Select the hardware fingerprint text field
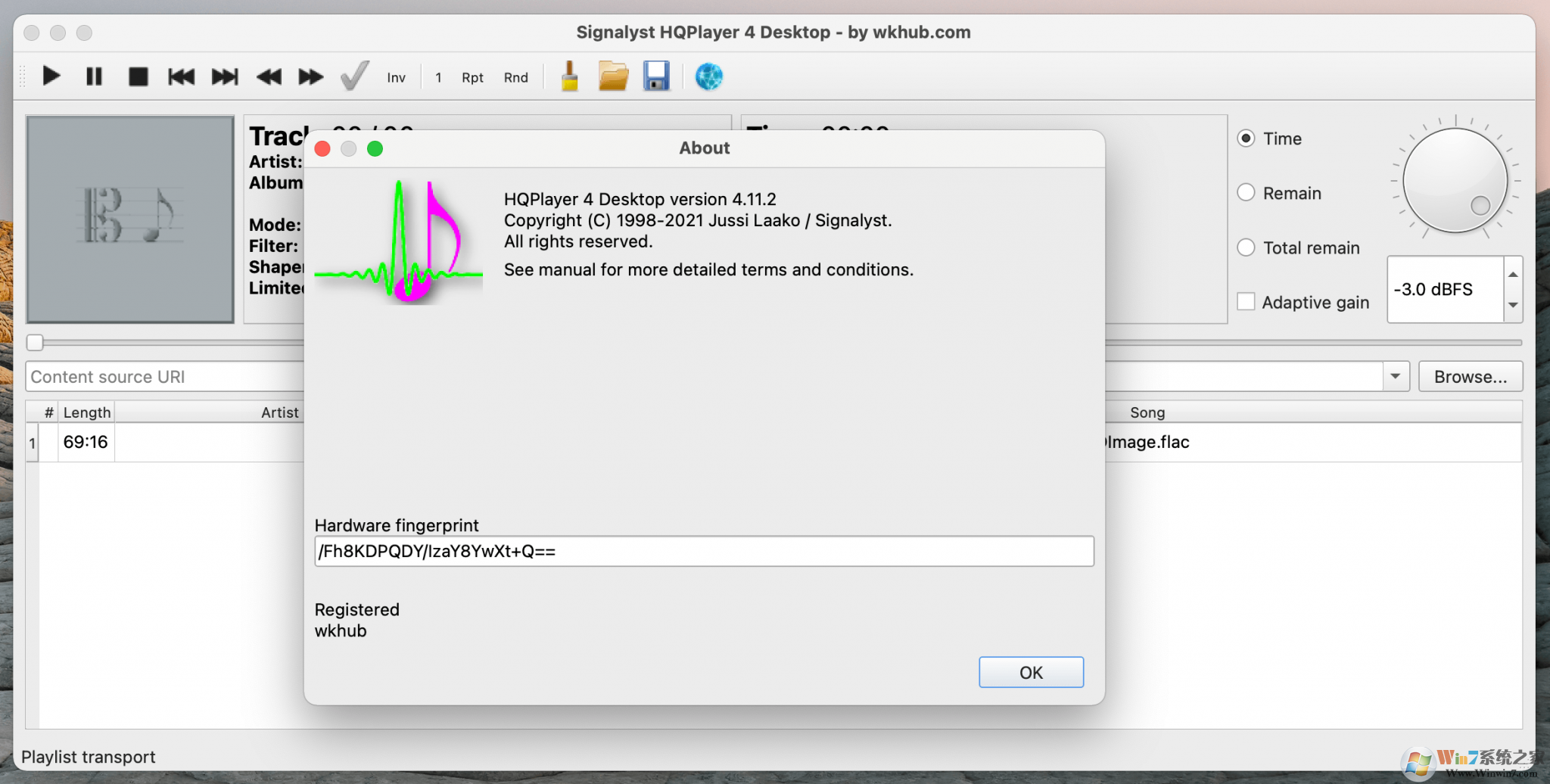Viewport: 1550px width, 784px height. [703, 551]
